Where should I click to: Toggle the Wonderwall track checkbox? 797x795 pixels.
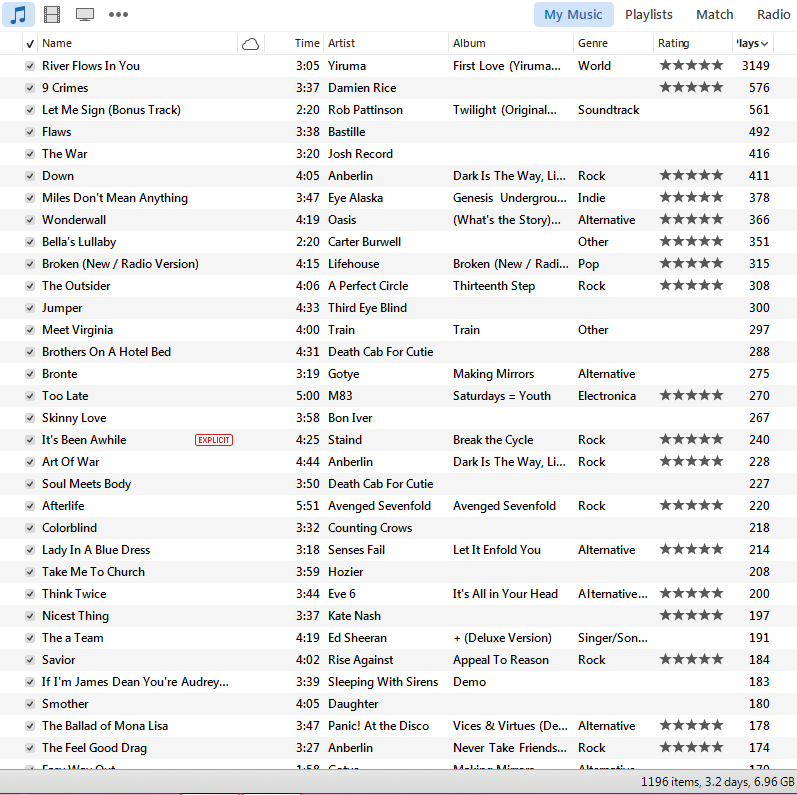tap(30, 220)
